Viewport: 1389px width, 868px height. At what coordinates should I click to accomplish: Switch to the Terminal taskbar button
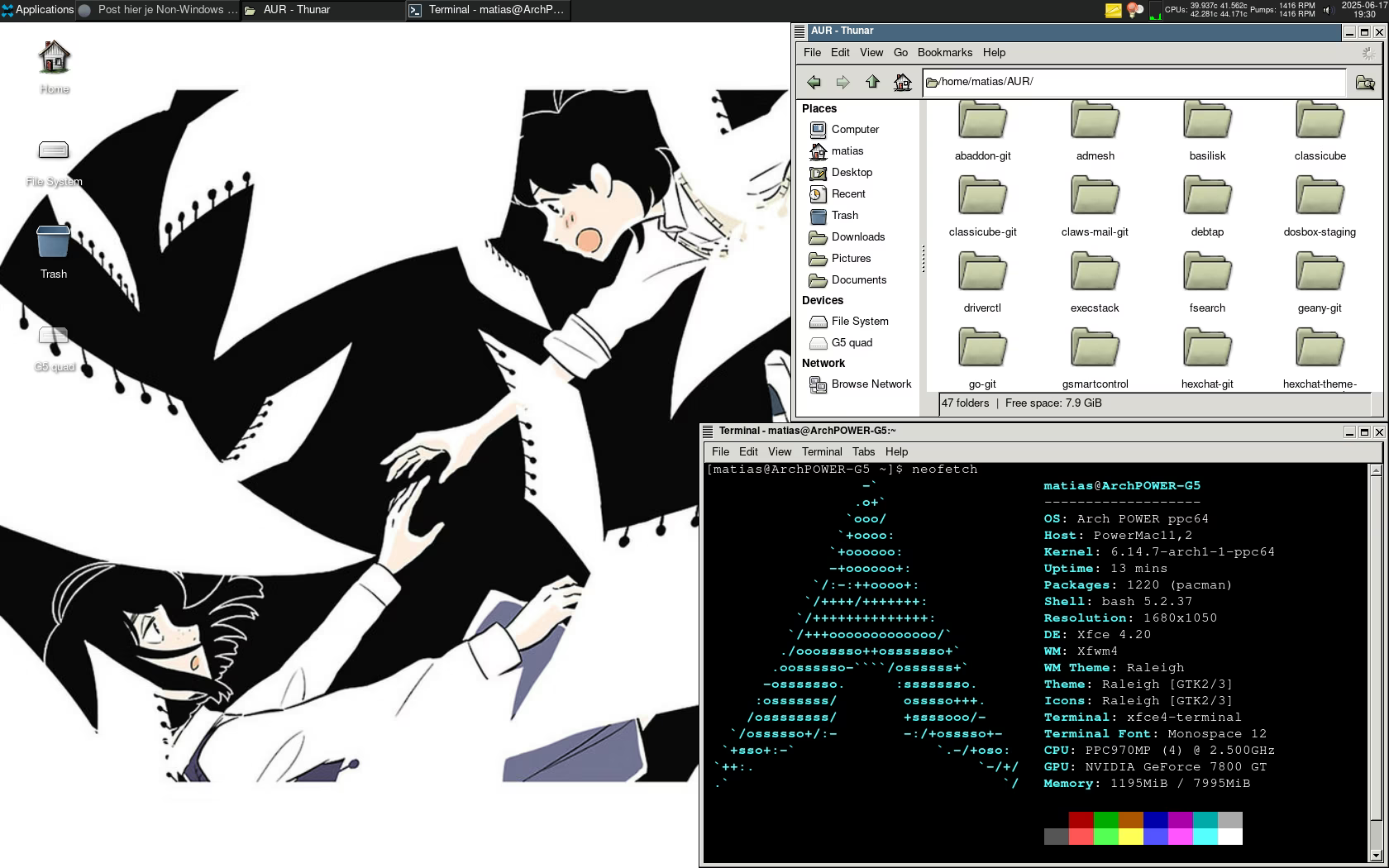point(488,10)
